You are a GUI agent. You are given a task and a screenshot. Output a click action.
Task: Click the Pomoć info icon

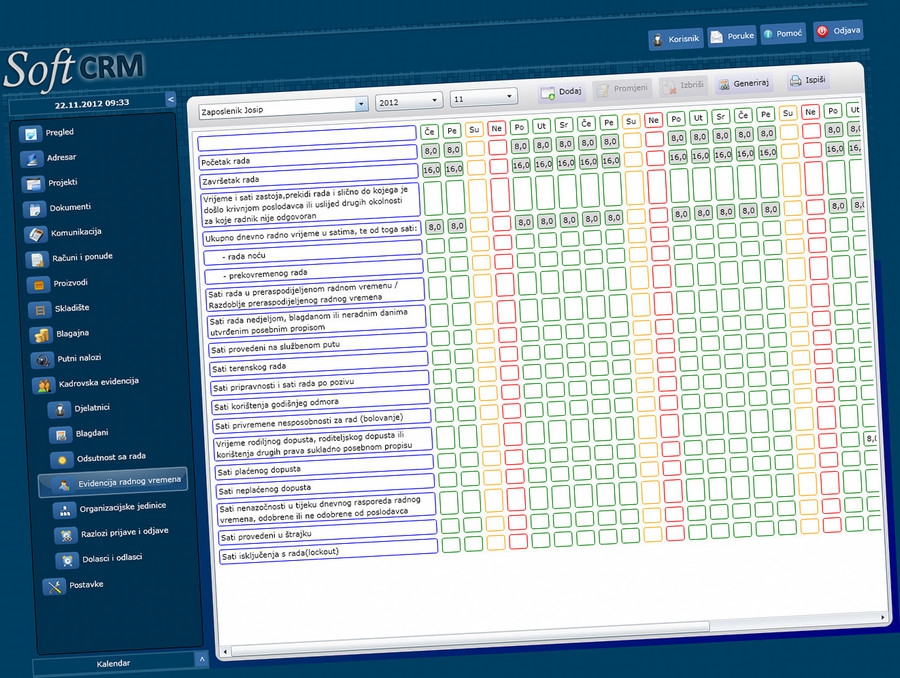coord(768,34)
